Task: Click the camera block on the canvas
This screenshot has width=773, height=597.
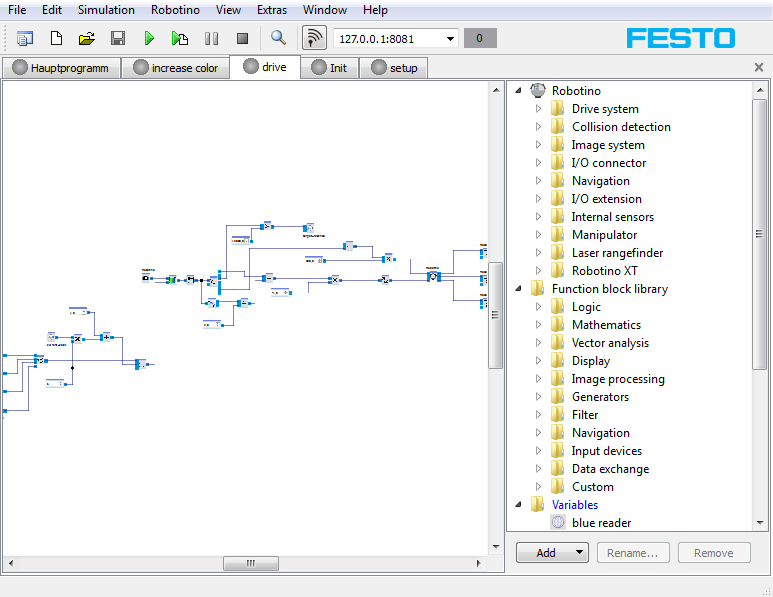Action: click(146, 278)
